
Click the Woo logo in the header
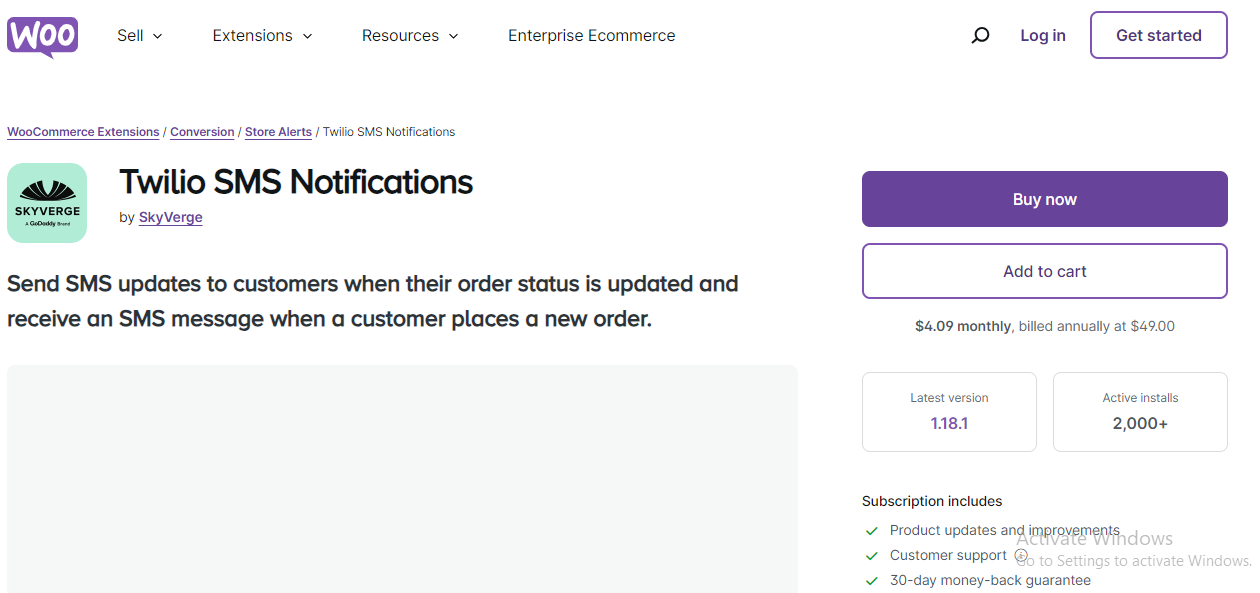point(42,35)
